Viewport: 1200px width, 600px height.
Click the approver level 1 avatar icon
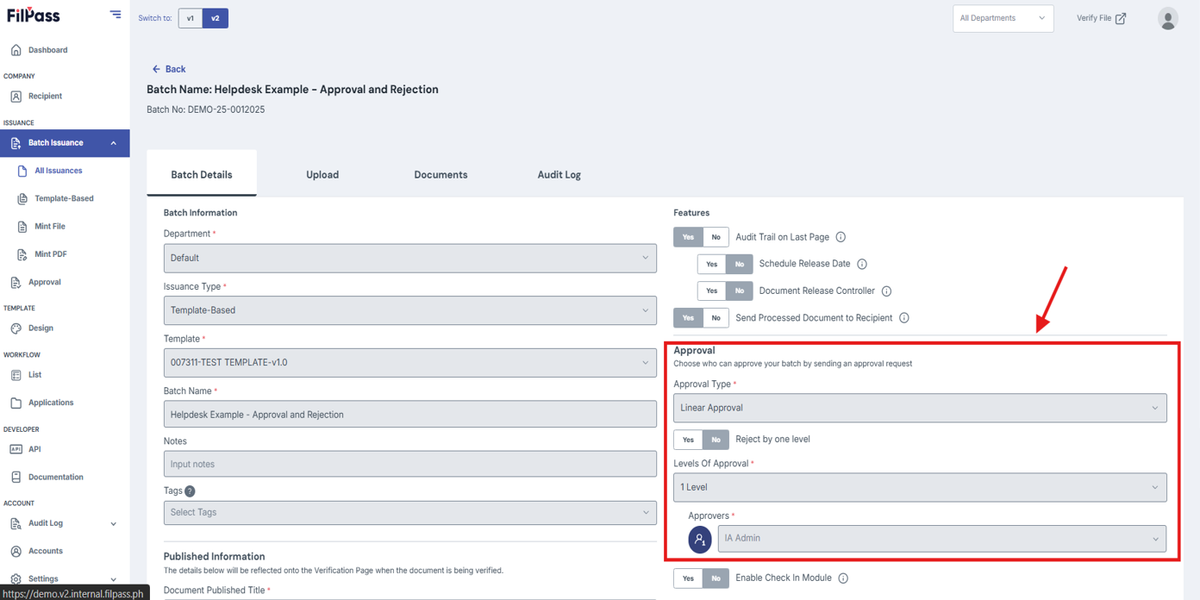701,538
